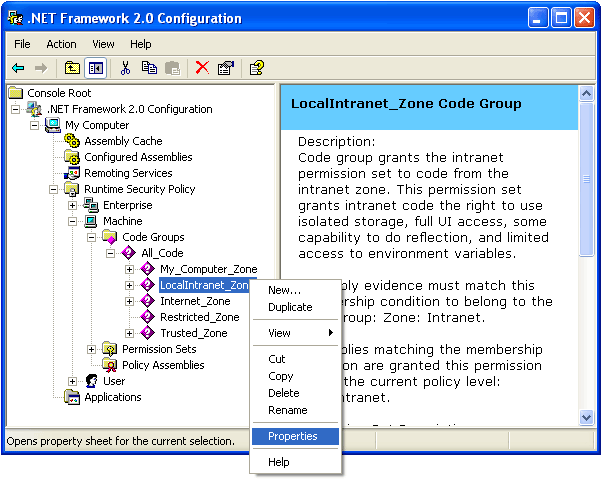
Task: Choose Properties from the context menu
Action: 292,436
